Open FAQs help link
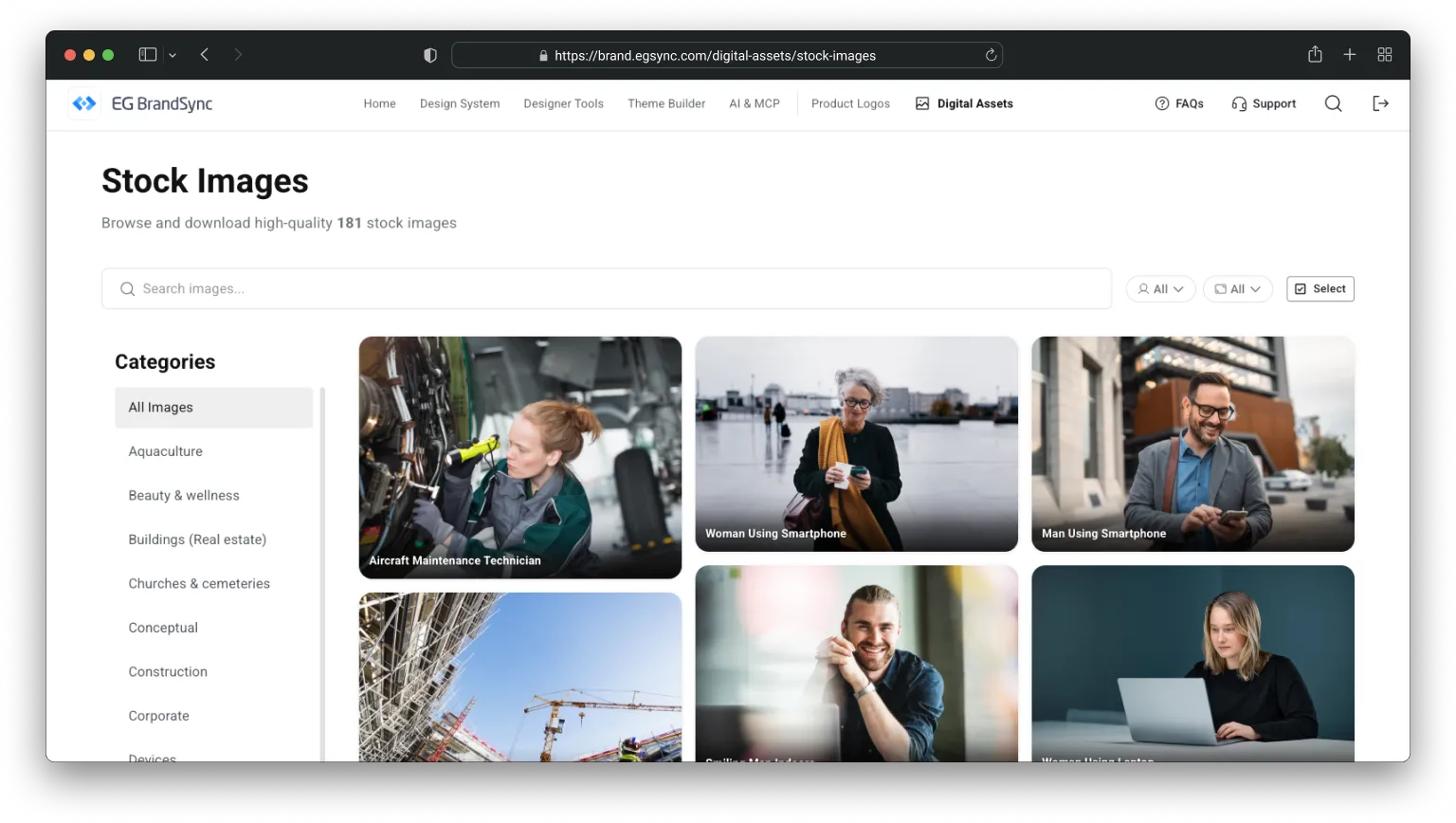Image resolution: width=1456 pixels, height=823 pixels. (1179, 103)
